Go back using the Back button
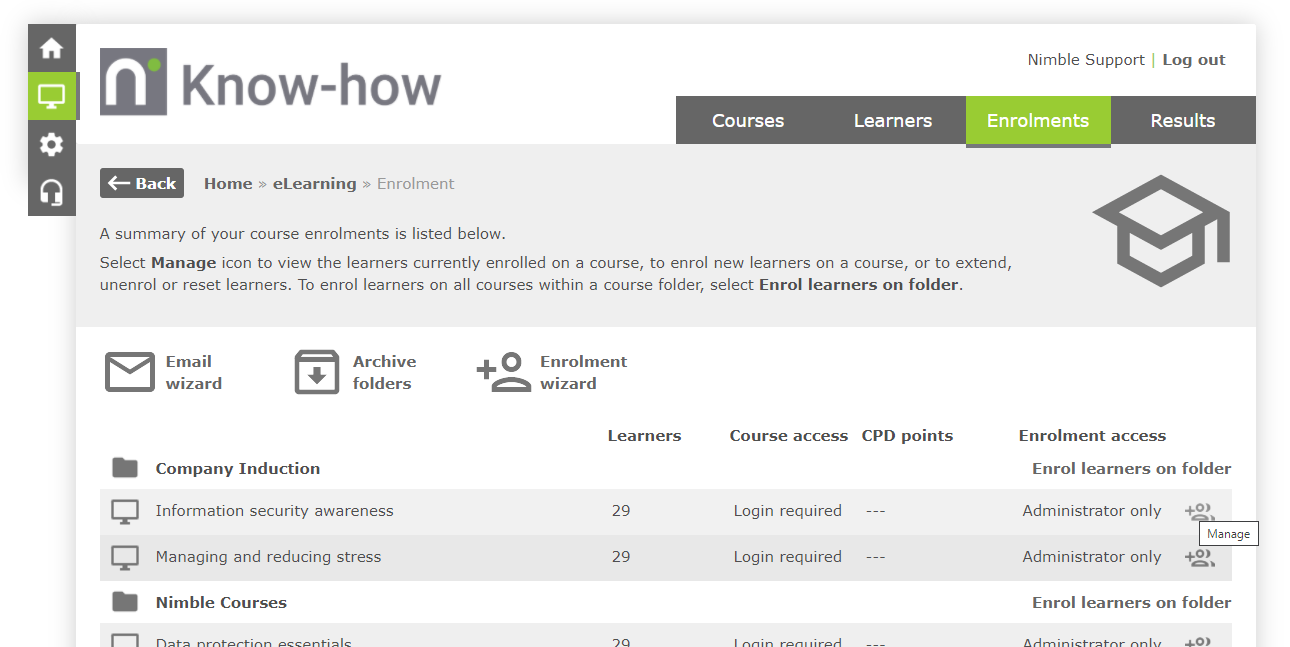Image resolution: width=1290 pixels, height=647 pixels. (142, 183)
